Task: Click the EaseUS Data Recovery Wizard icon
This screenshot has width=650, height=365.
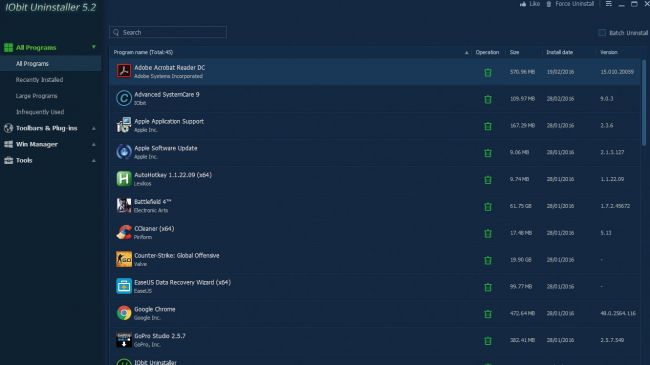Action: [124, 286]
